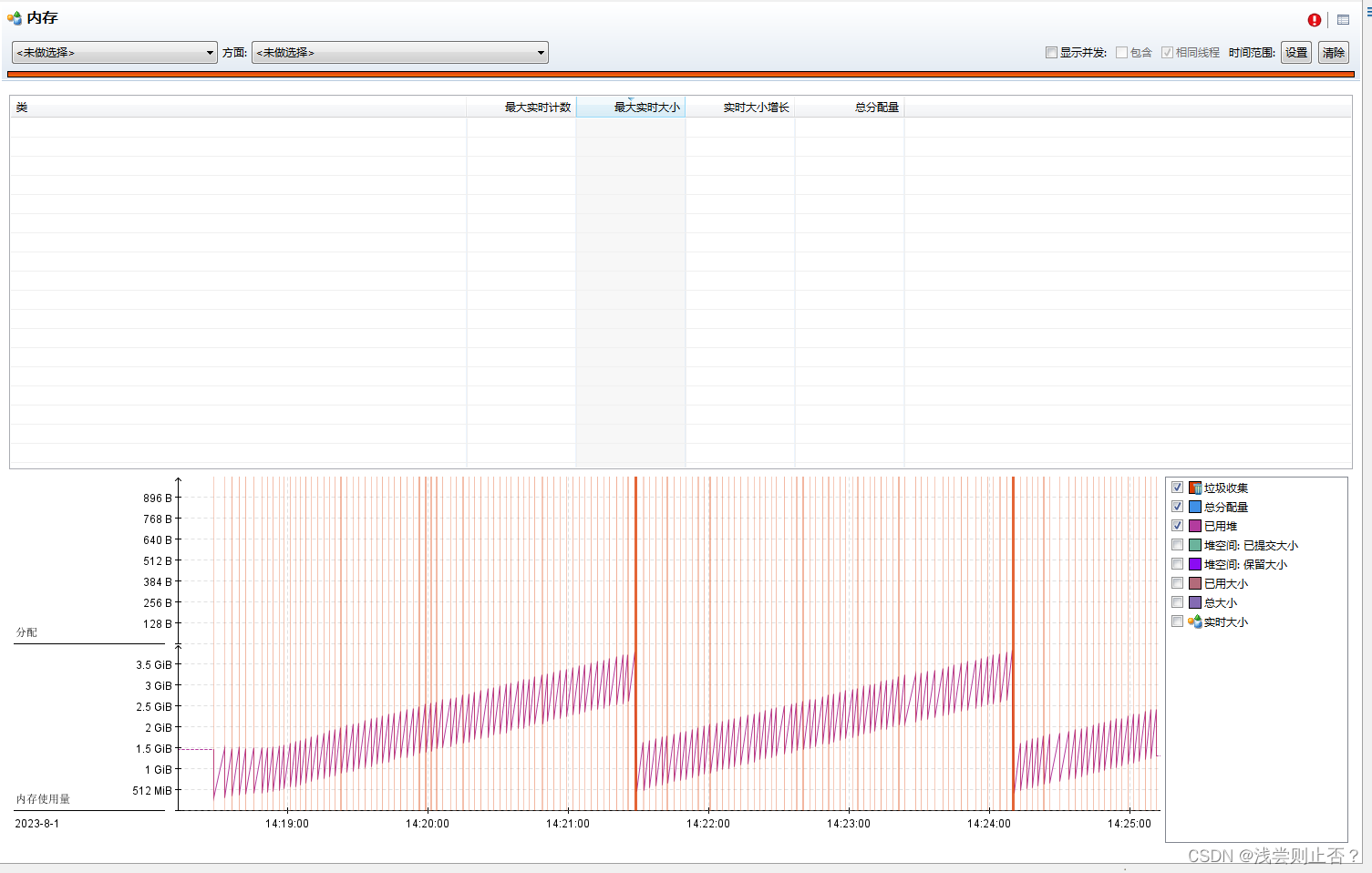
Task: Click the 设置 time range button
Action: [1296, 52]
